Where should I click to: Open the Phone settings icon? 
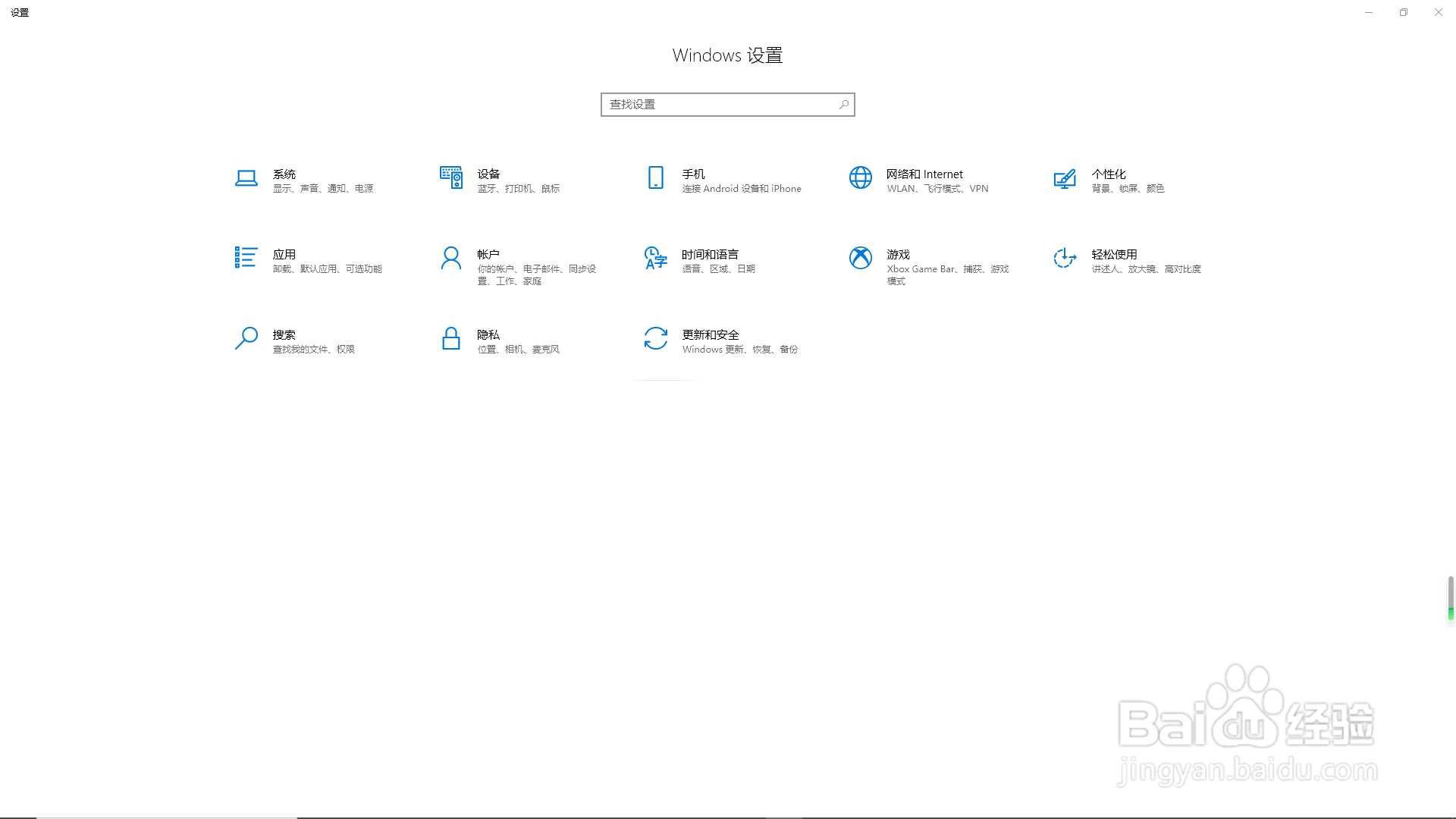pos(655,178)
